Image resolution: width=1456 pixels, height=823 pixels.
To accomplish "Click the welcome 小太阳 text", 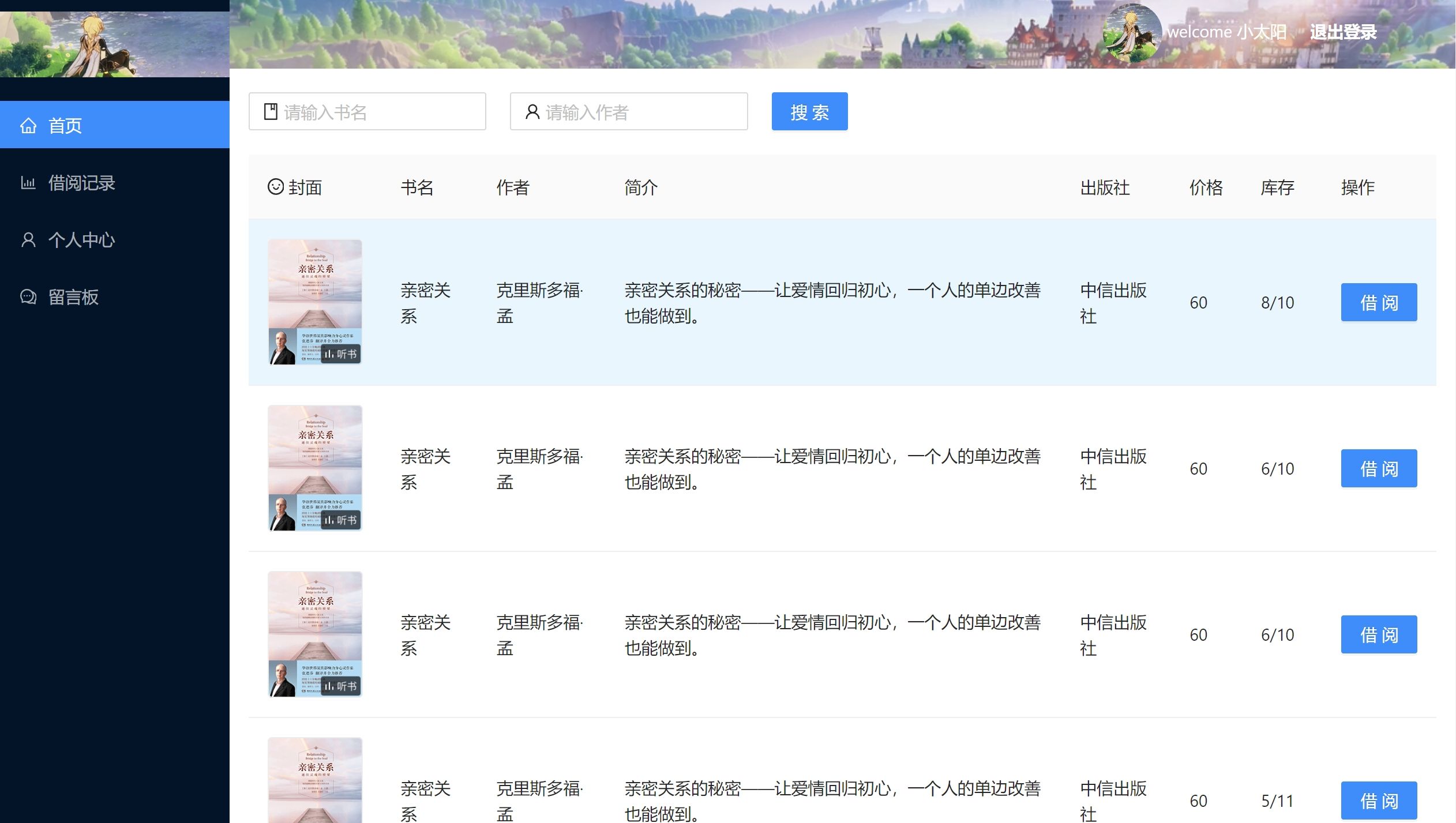I will [1226, 32].
